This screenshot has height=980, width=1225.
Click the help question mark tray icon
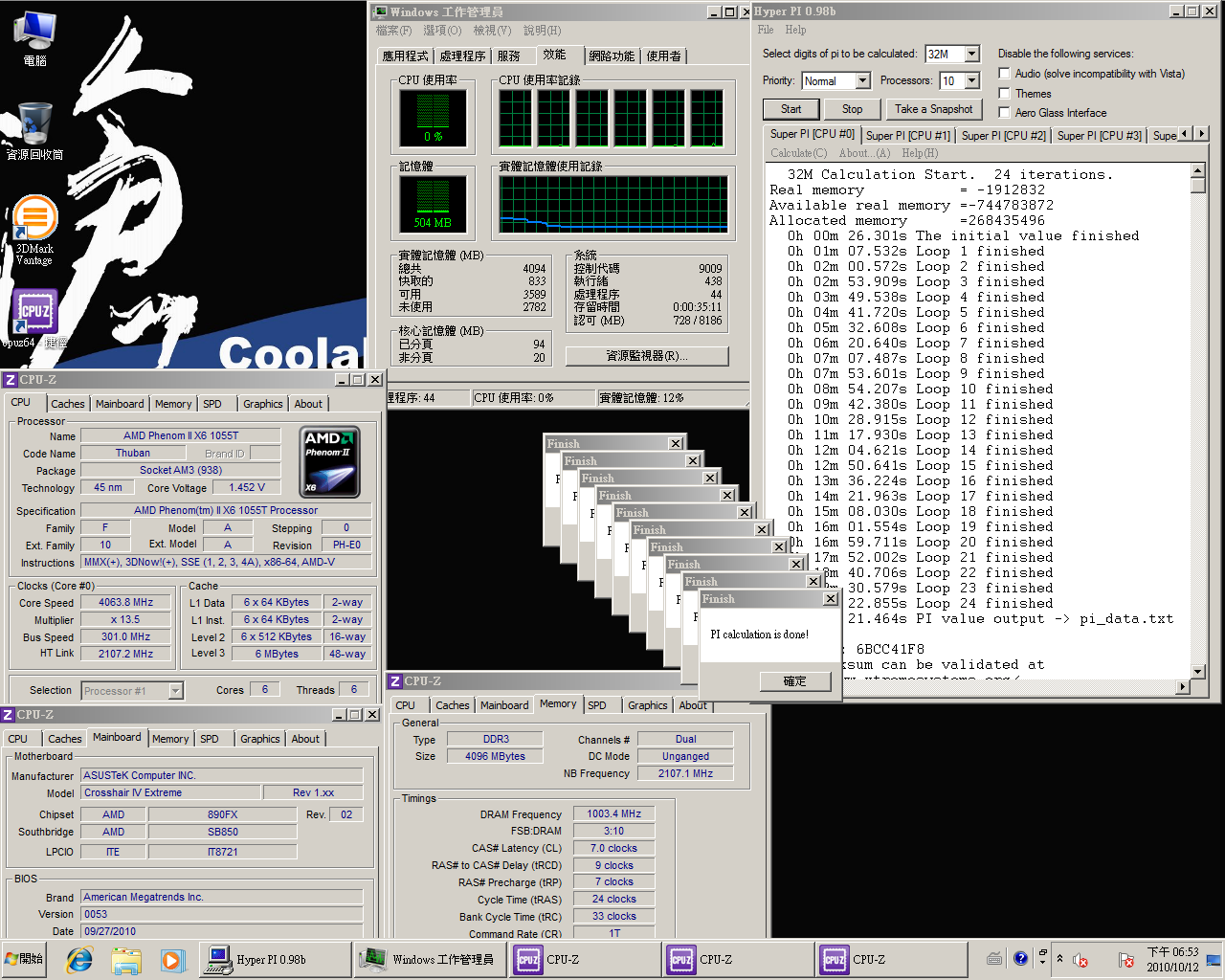point(1020,958)
